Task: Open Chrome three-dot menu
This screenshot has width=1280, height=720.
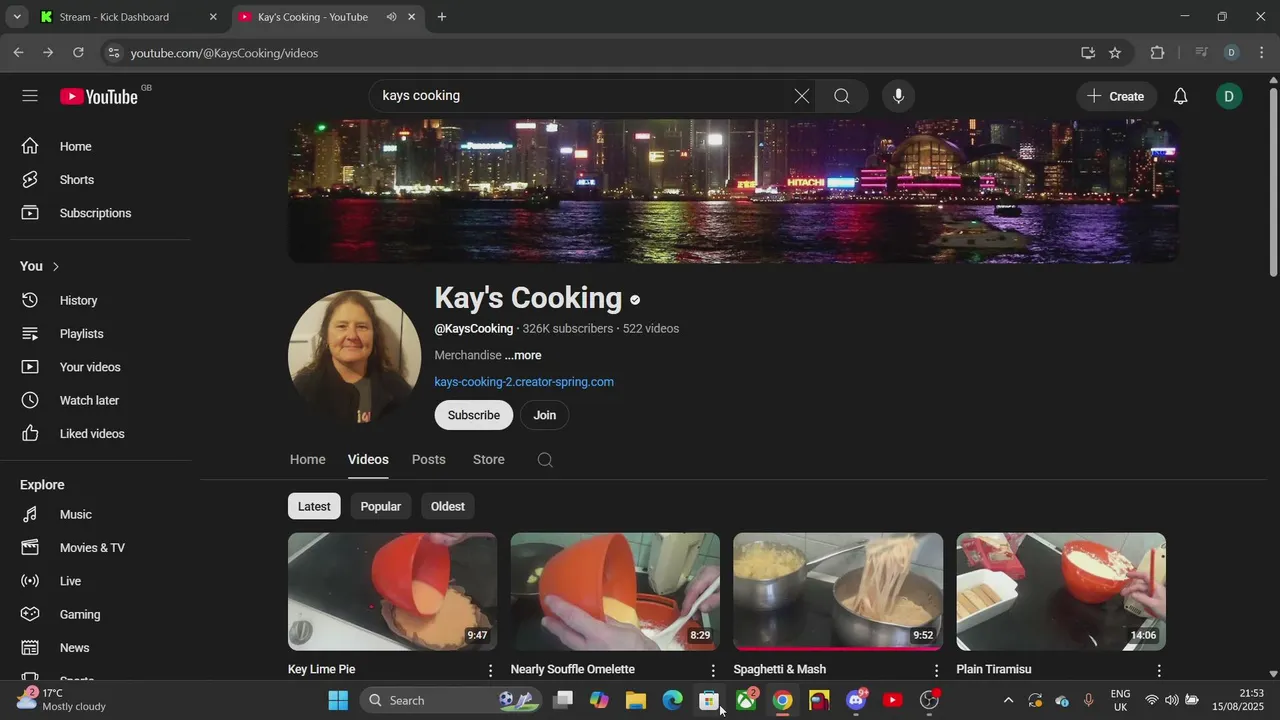Action: coord(1262,53)
